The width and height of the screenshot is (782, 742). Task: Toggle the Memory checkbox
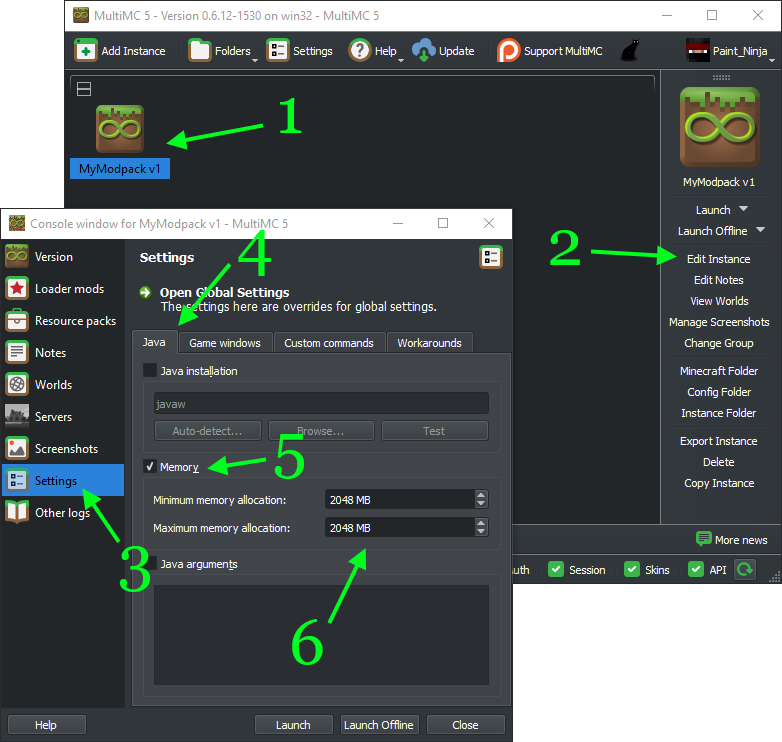150,466
